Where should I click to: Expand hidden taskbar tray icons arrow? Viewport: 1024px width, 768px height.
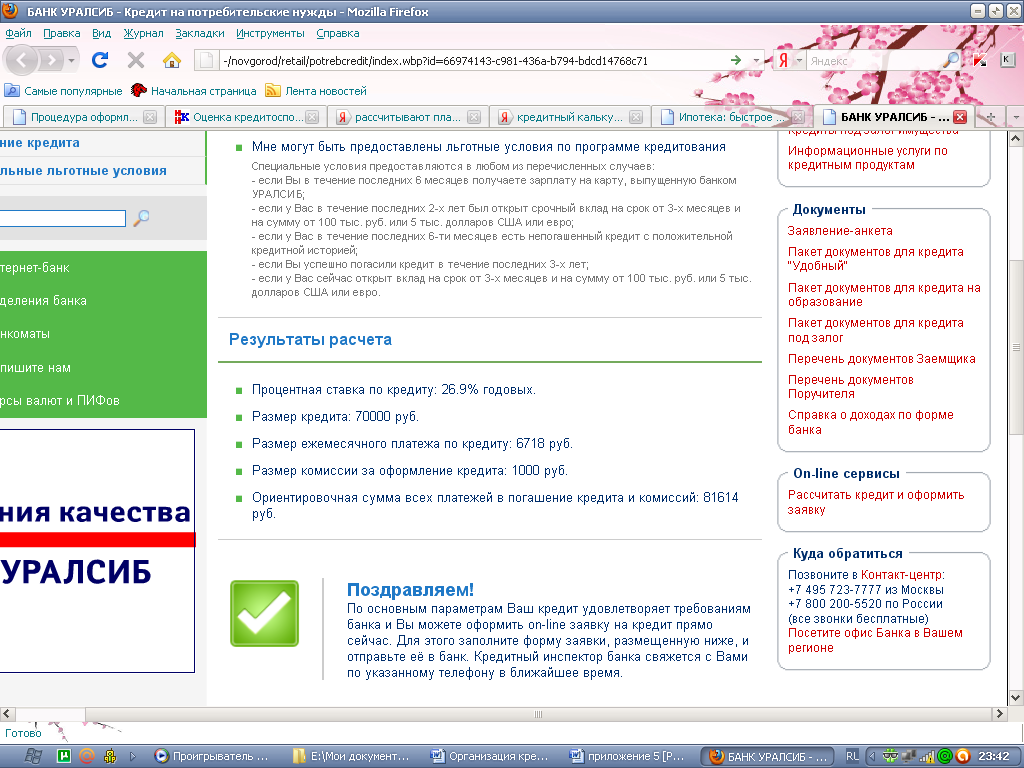(x=872, y=756)
